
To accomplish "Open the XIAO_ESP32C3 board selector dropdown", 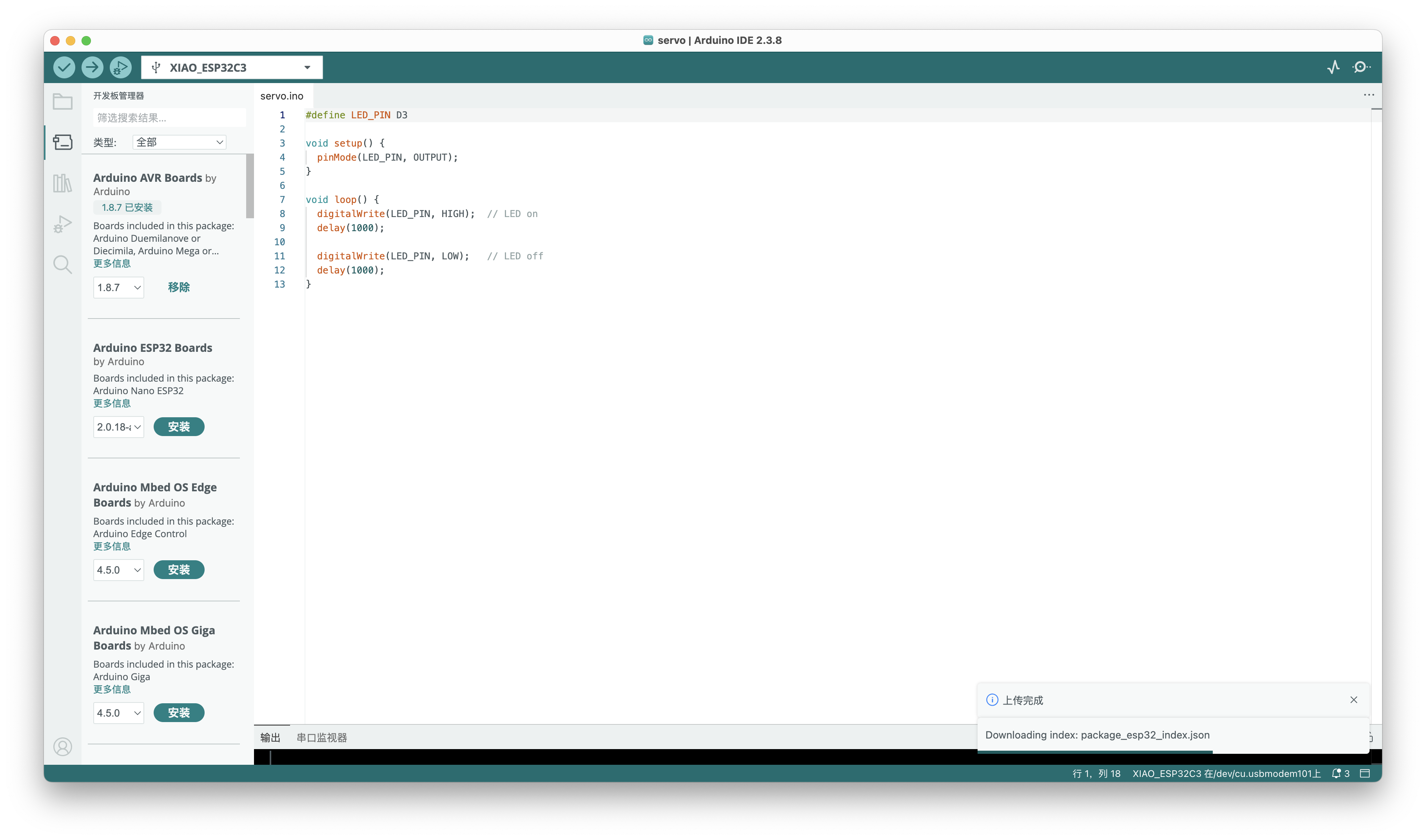I will tap(232, 67).
